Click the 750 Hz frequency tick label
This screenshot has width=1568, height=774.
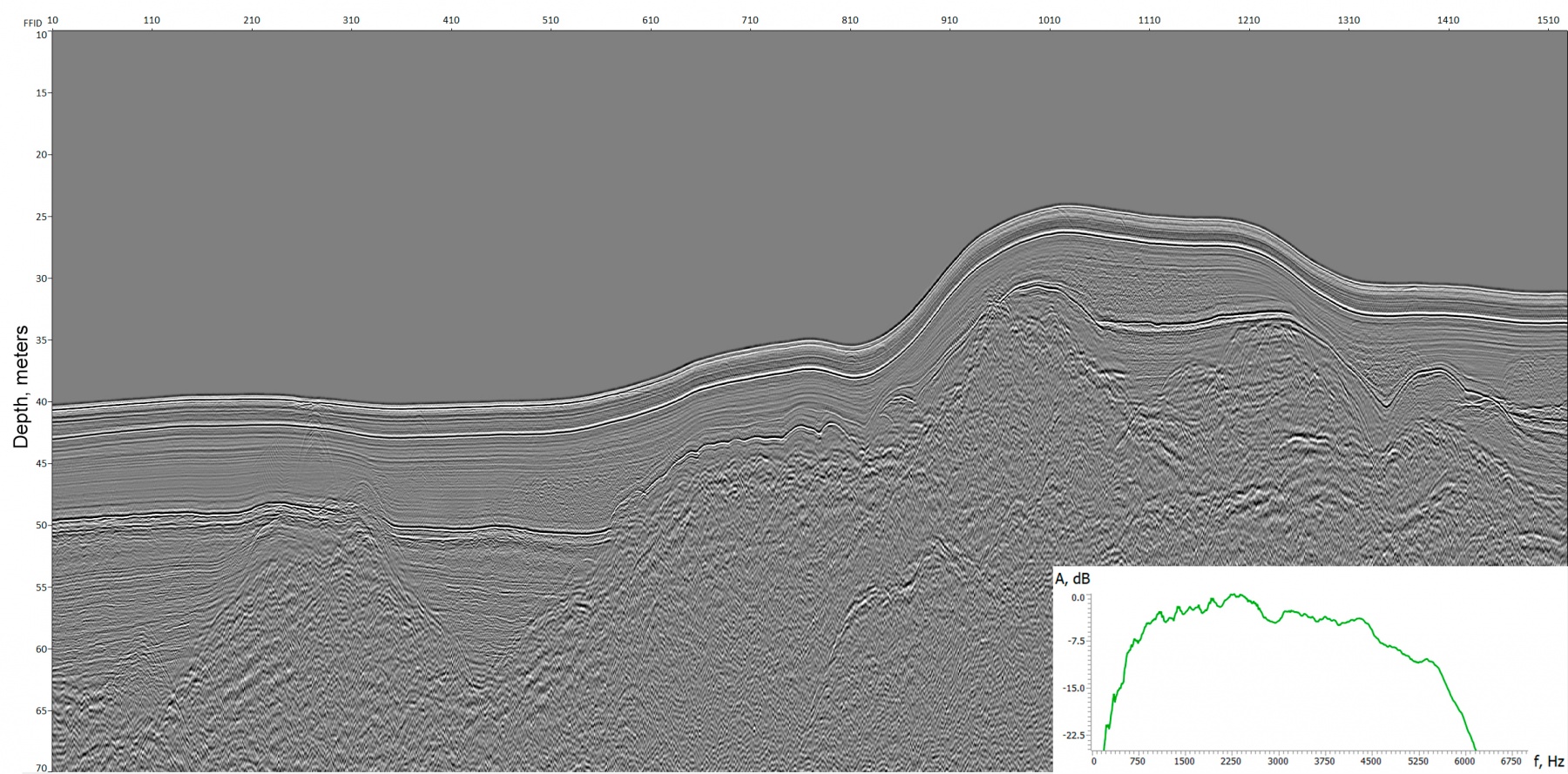[x=1137, y=761]
